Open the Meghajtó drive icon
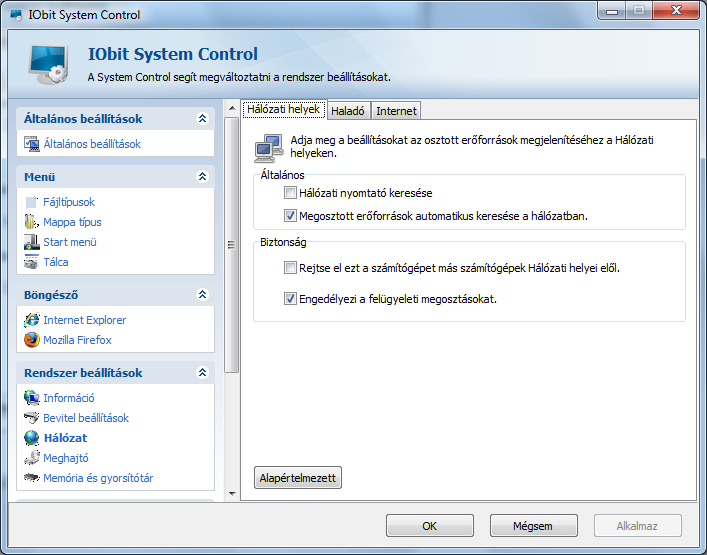 tap(32, 458)
